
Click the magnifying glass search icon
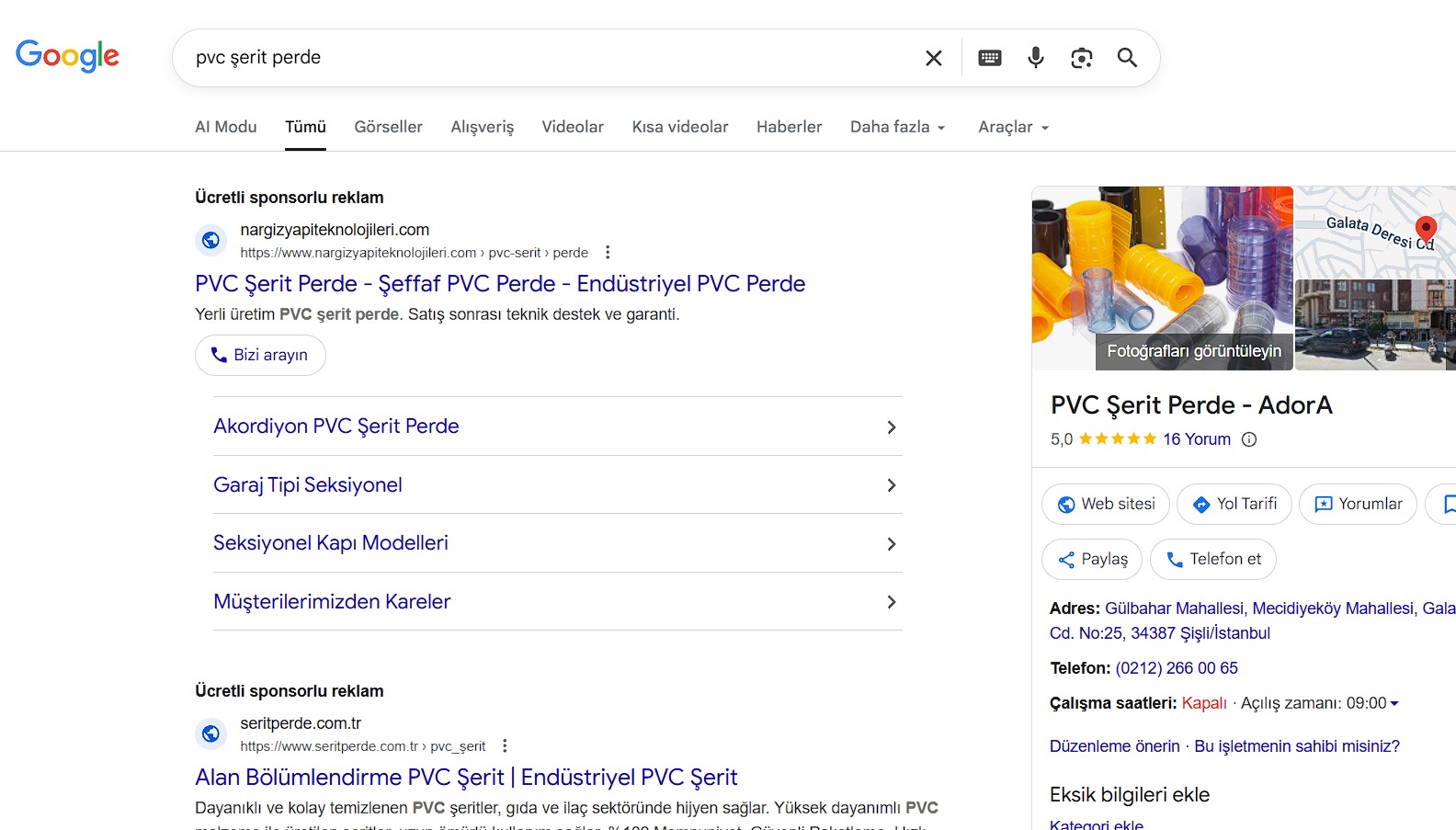click(x=1127, y=58)
